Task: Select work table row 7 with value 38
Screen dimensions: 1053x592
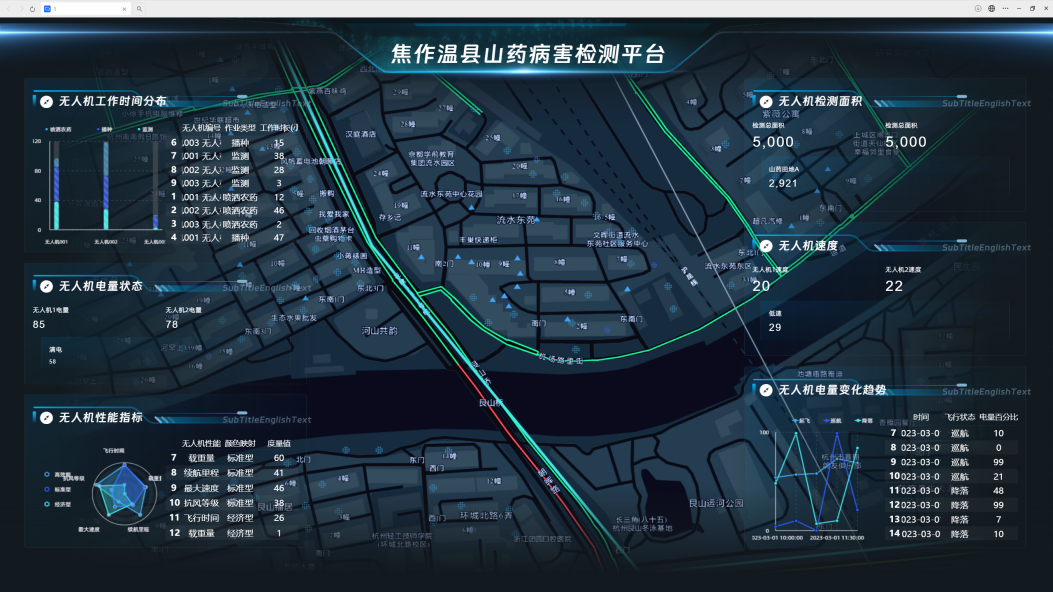Action: pyautogui.click(x=232, y=156)
